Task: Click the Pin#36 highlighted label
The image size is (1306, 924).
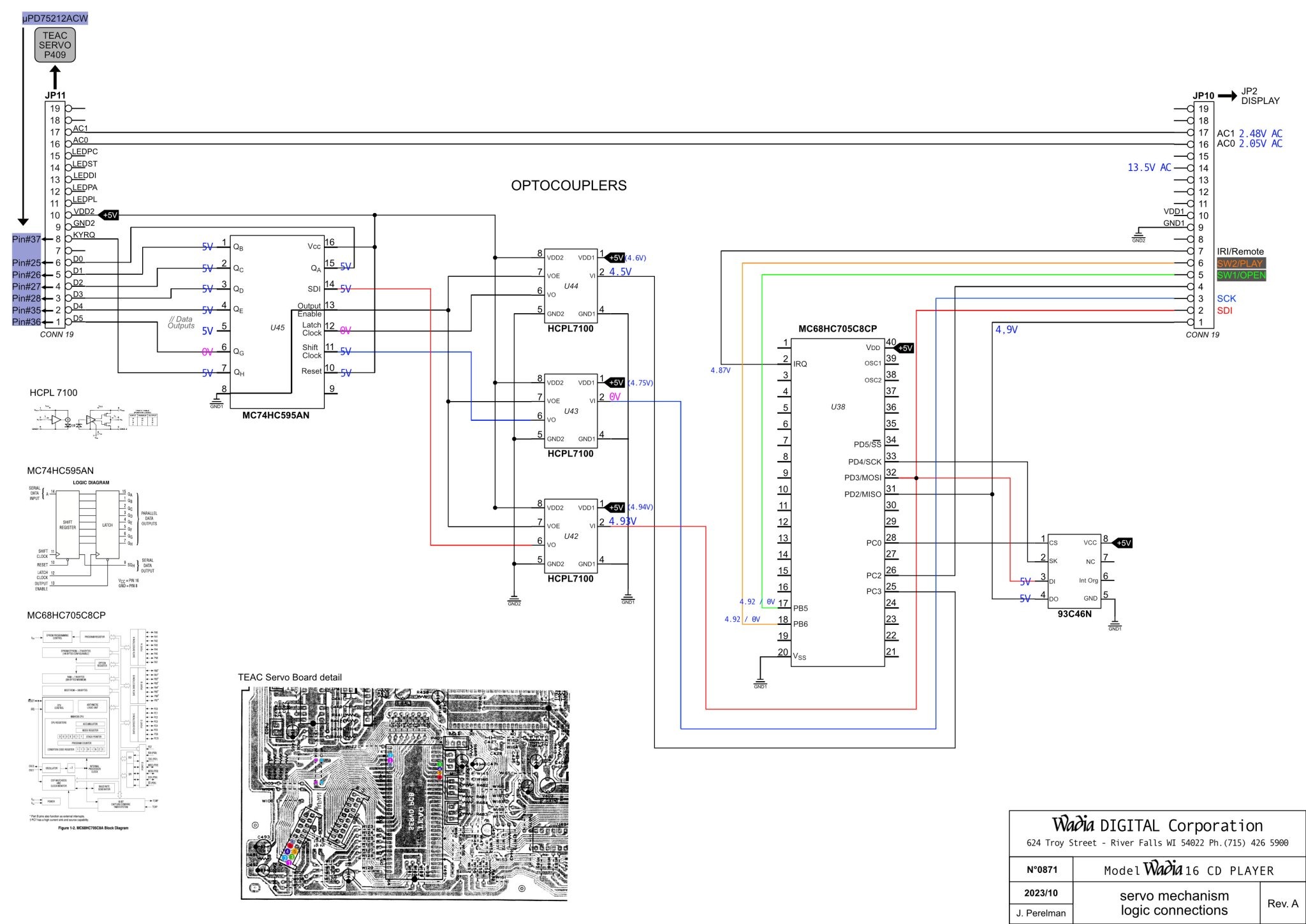Action: click(x=26, y=322)
